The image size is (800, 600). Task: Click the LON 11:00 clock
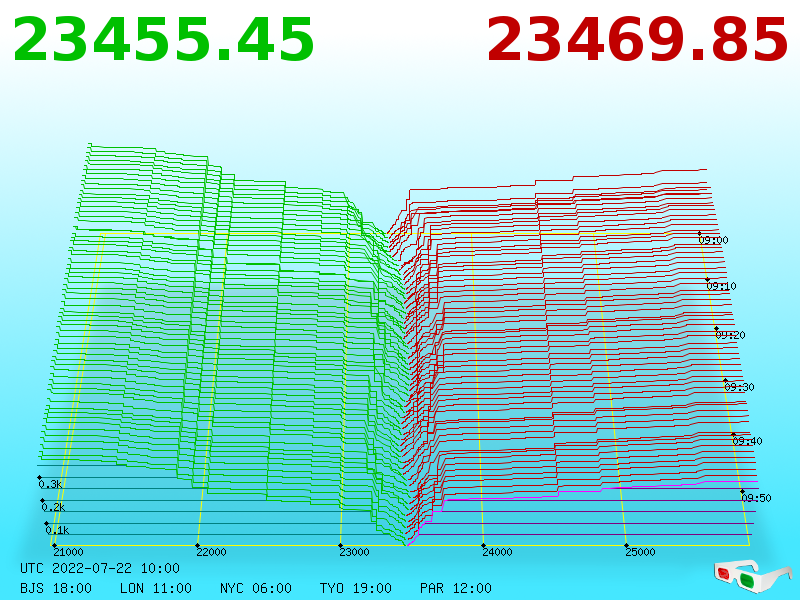[x=156, y=588]
